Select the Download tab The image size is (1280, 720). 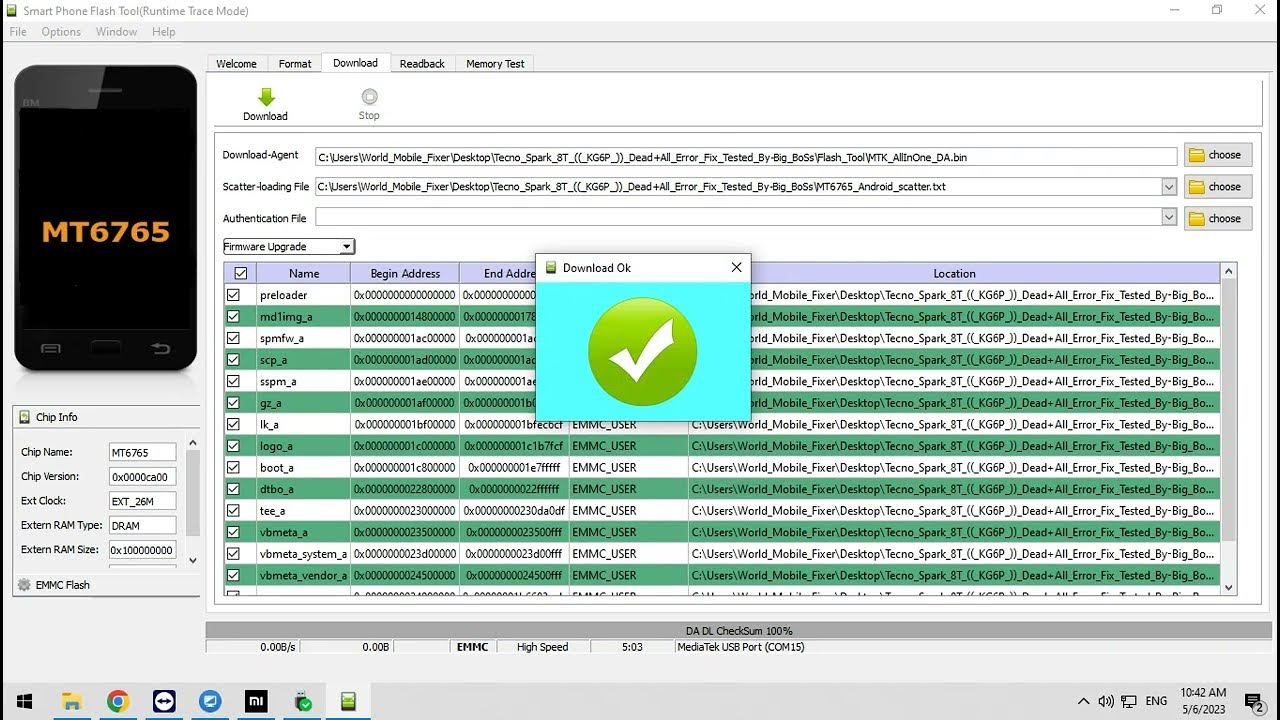(355, 63)
